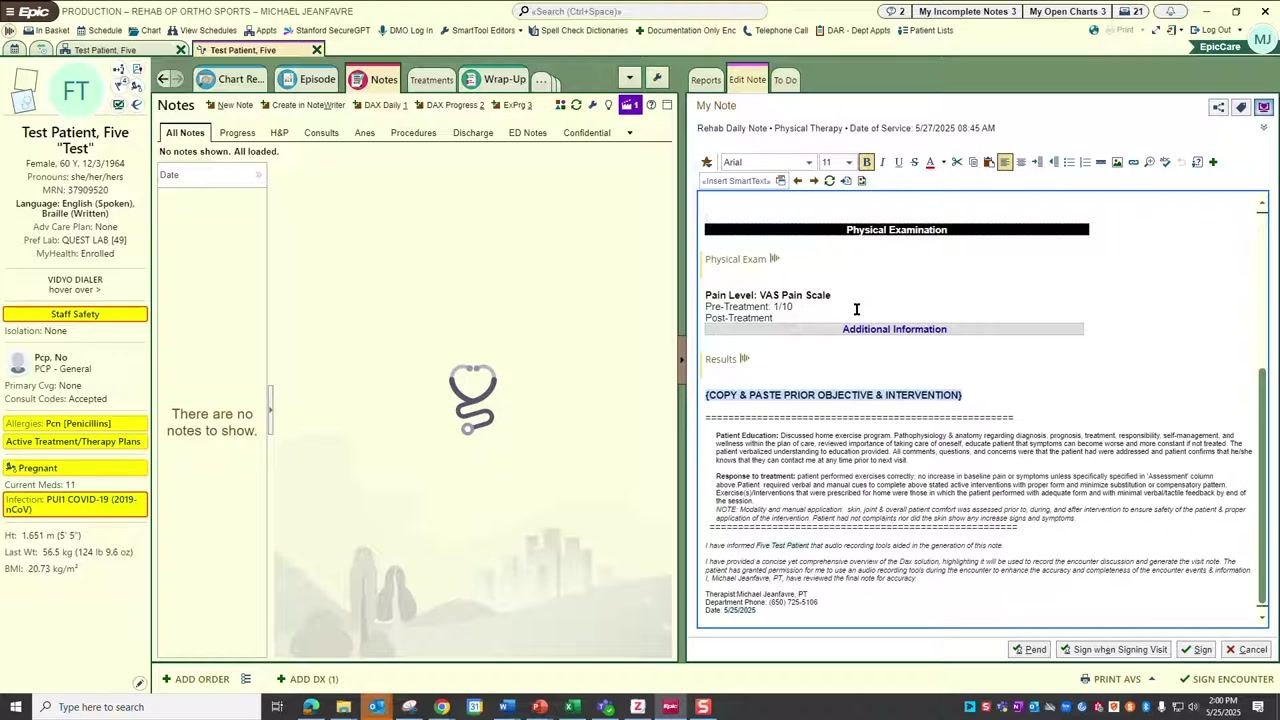Insert a bulleted list
1280x720 pixels.
point(1069,162)
